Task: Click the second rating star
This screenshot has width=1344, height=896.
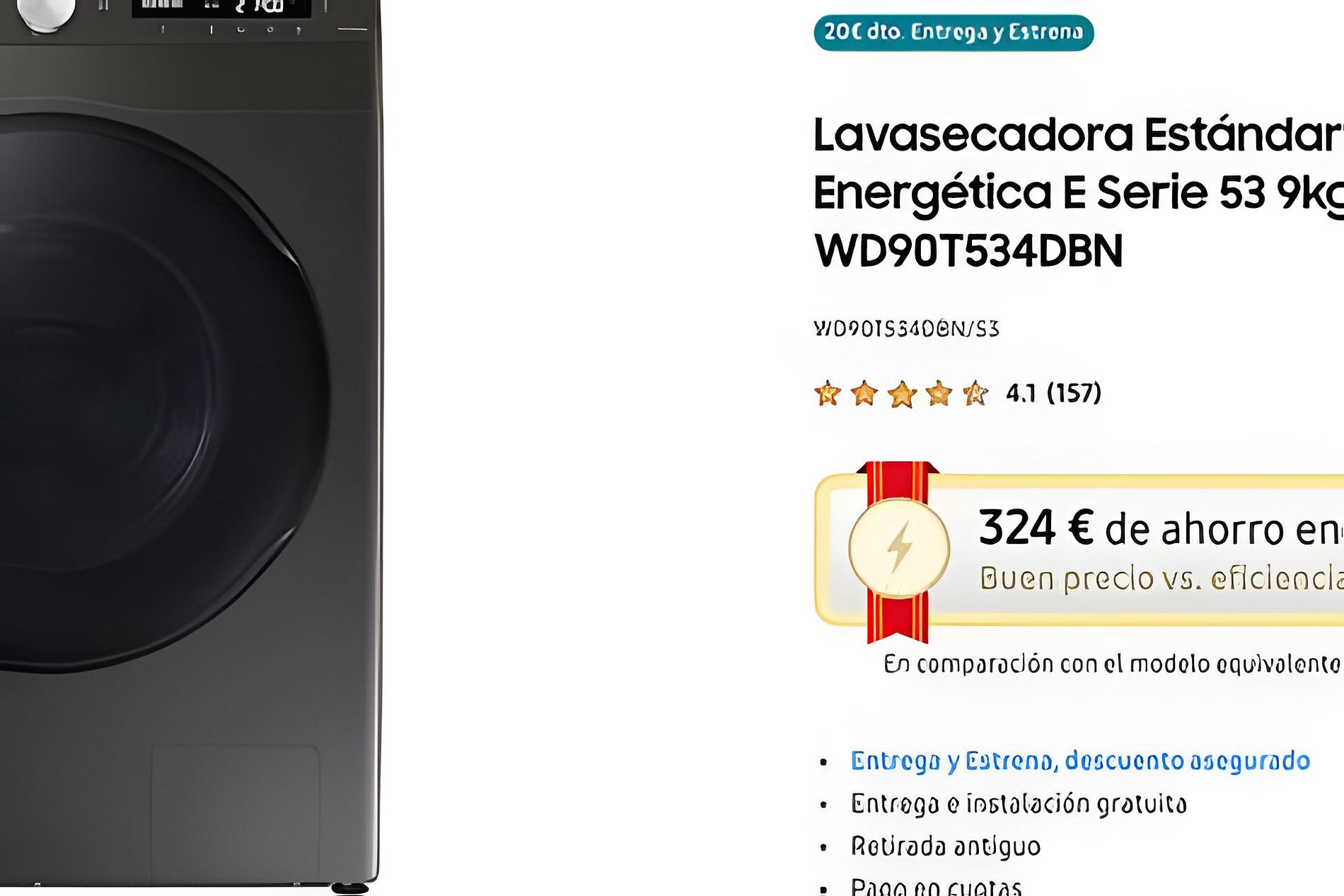Action: [x=864, y=393]
